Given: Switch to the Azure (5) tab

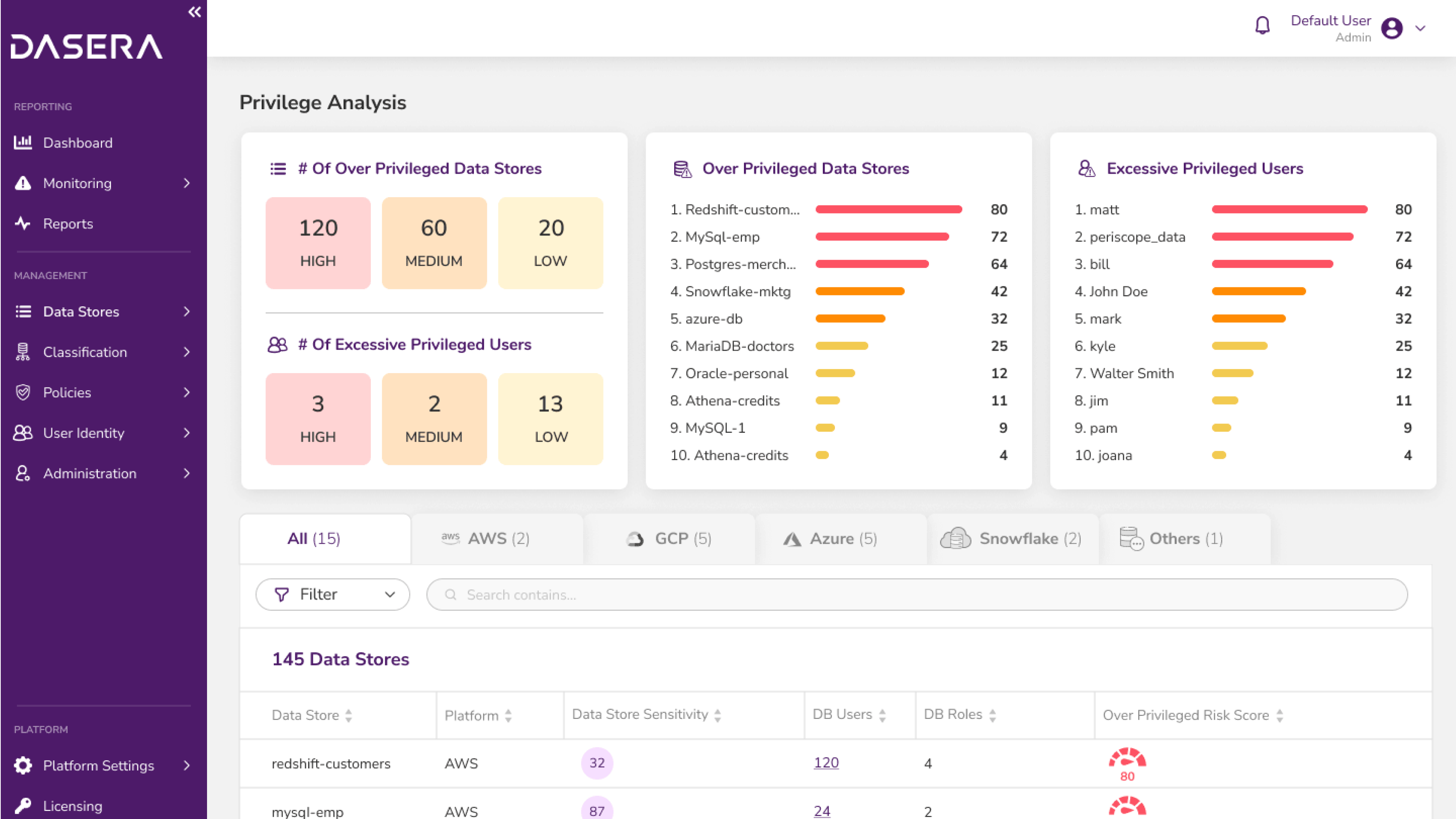Looking at the screenshot, I should [x=842, y=539].
